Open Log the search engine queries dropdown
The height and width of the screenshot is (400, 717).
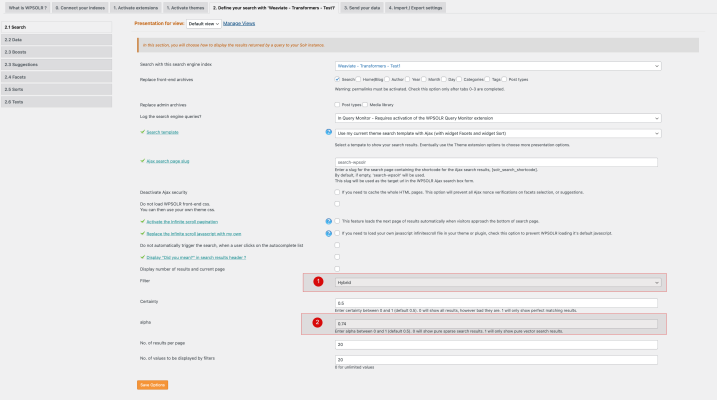click(498, 118)
